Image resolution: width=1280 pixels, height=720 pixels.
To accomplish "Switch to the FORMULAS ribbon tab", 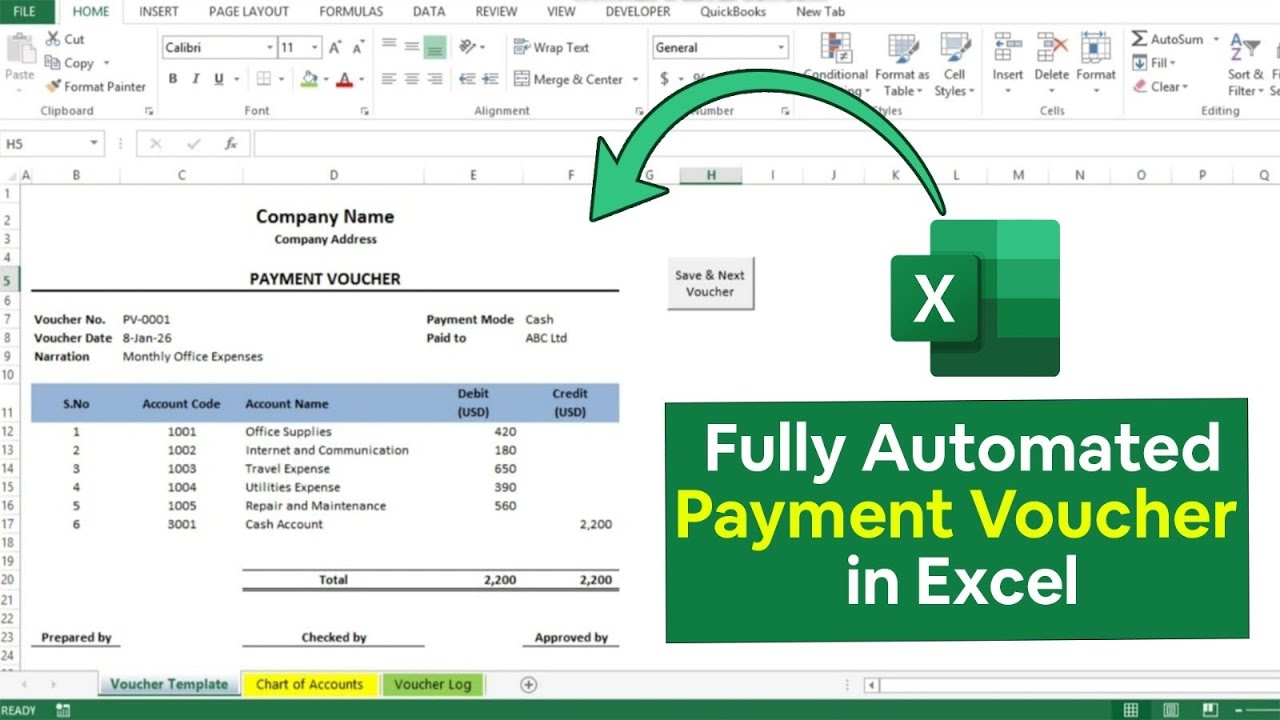I will [351, 11].
